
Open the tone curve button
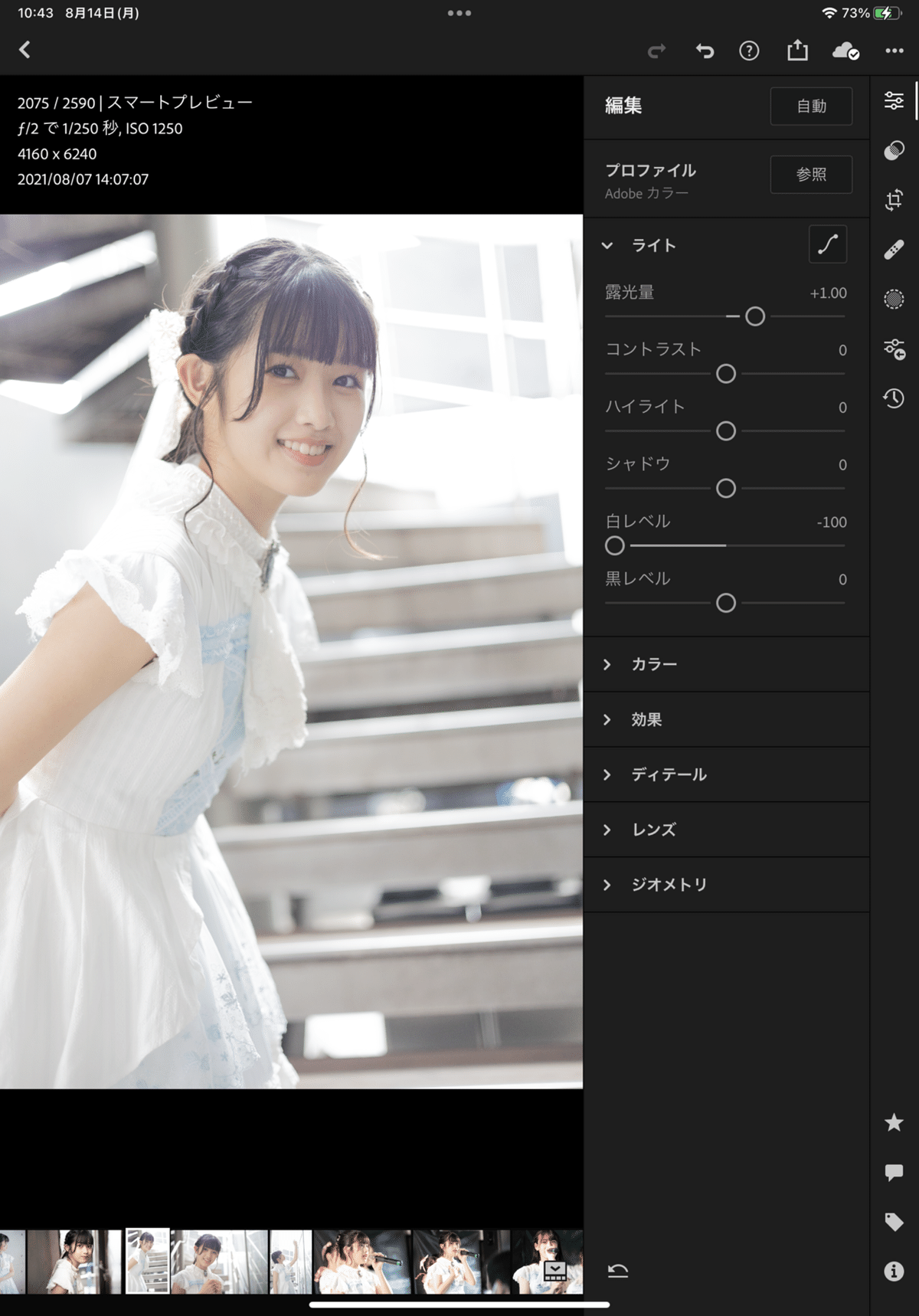click(x=828, y=244)
